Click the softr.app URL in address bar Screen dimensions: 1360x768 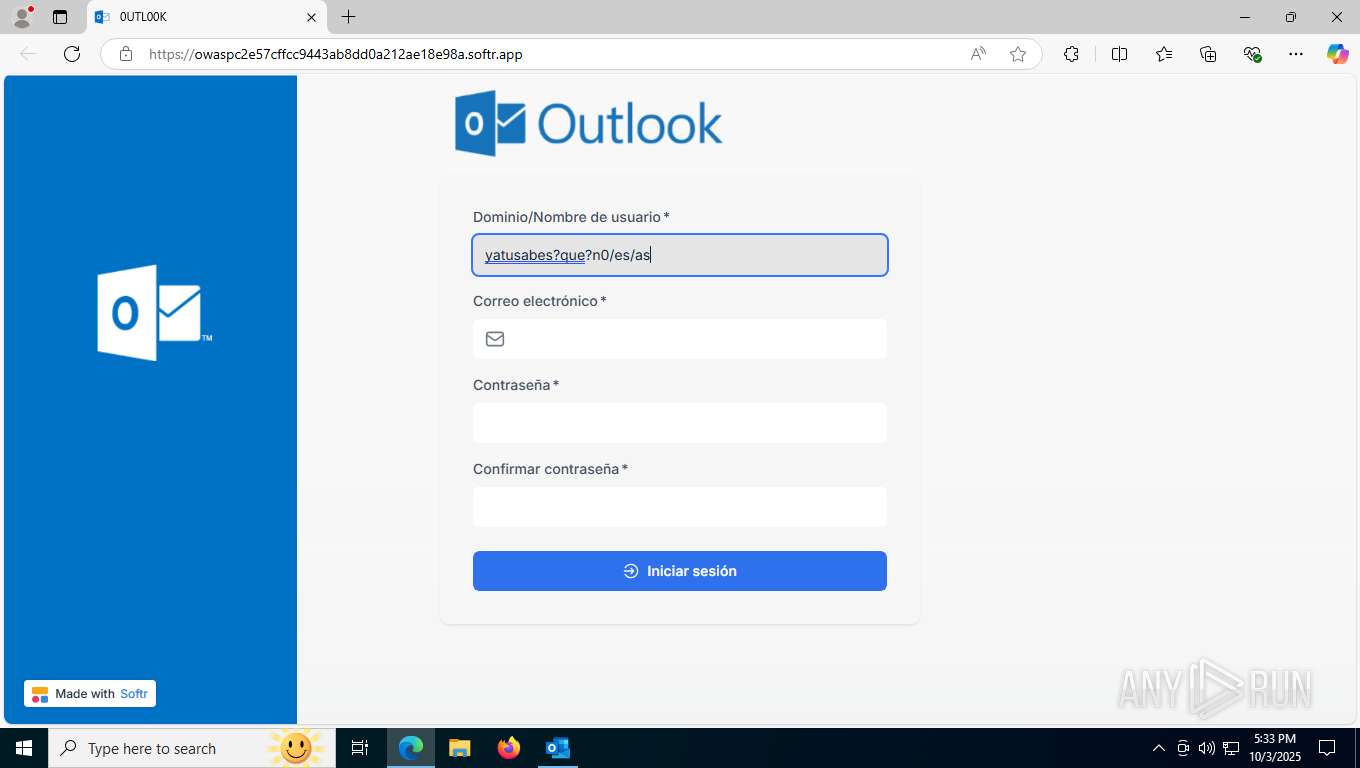click(336, 54)
